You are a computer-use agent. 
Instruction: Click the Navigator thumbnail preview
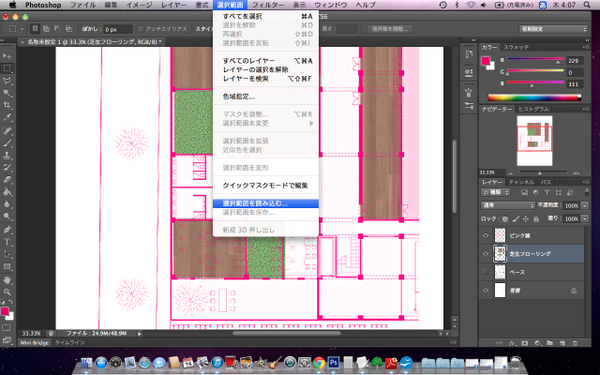(535, 140)
